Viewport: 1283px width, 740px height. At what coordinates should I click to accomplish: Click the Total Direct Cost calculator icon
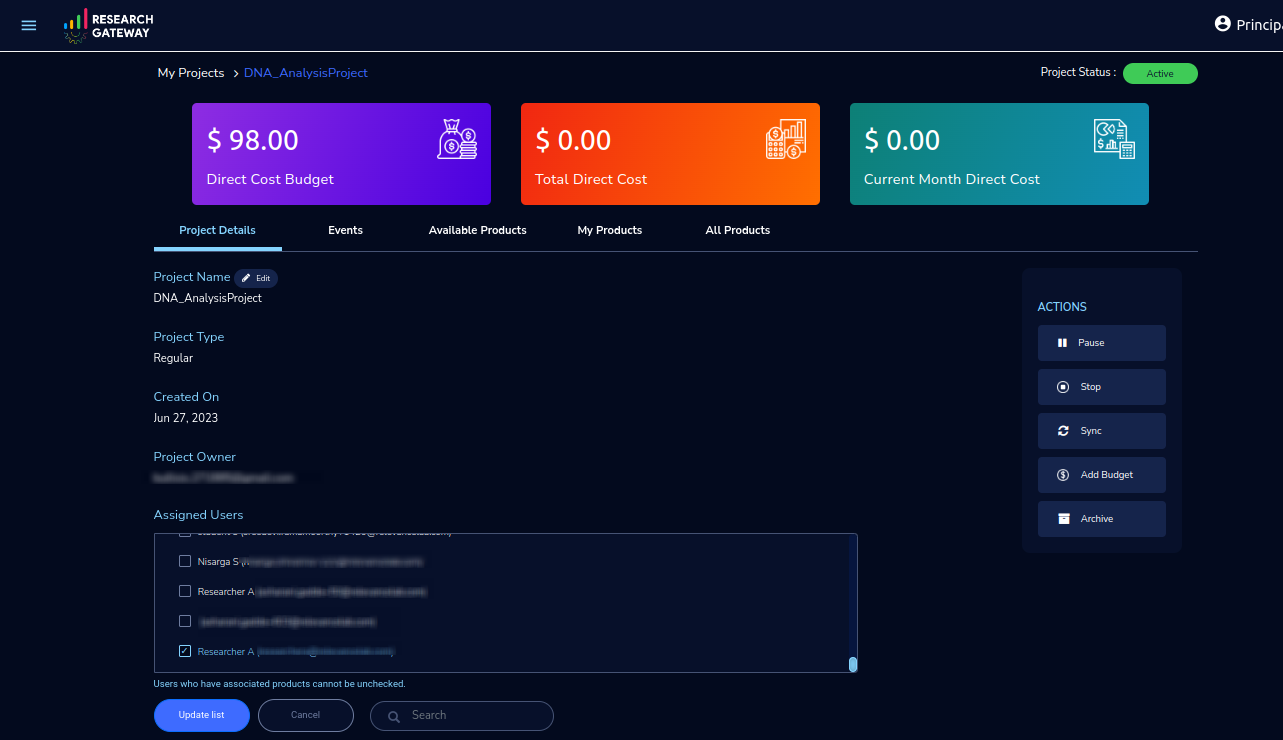(x=786, y=139)
